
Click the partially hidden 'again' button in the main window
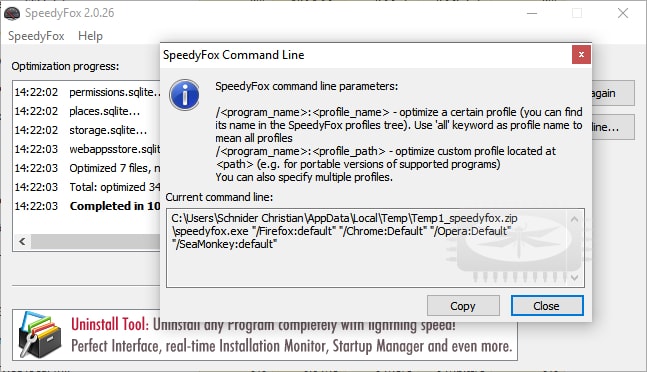pyautogui.click(x=613, y=93)
